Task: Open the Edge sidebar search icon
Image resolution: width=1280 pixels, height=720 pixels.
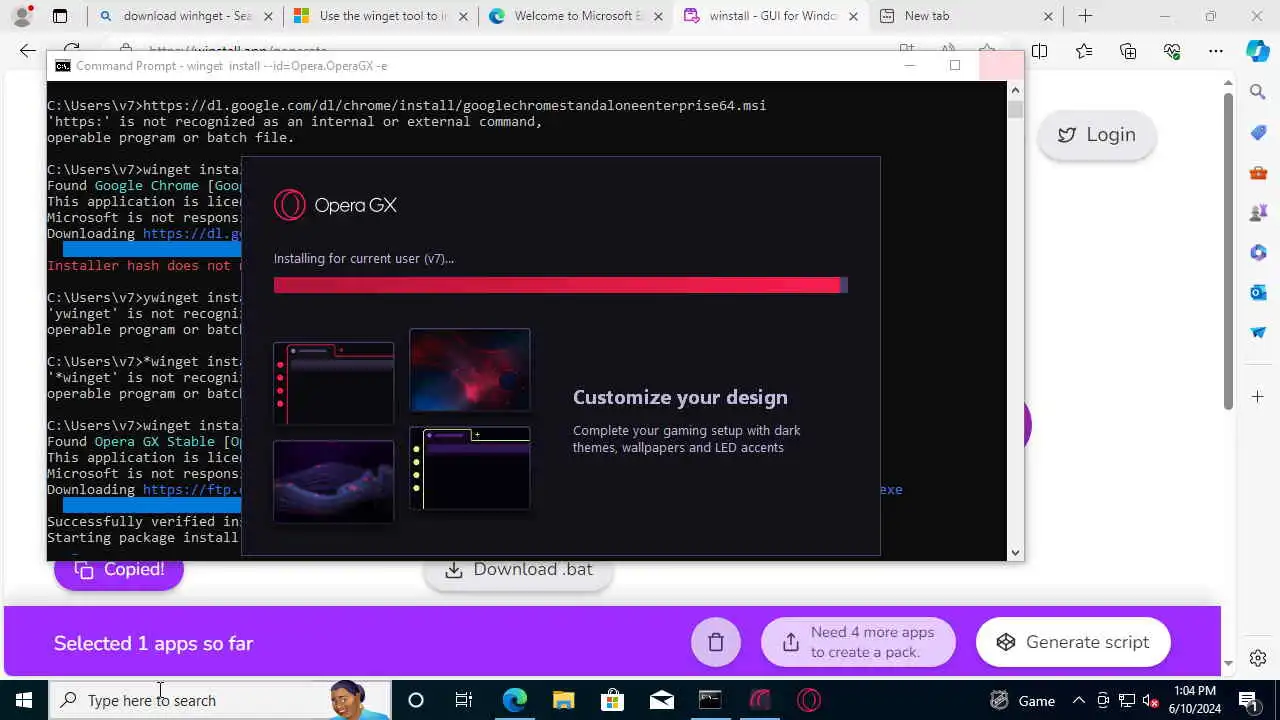Action: tap(1258, 92)
